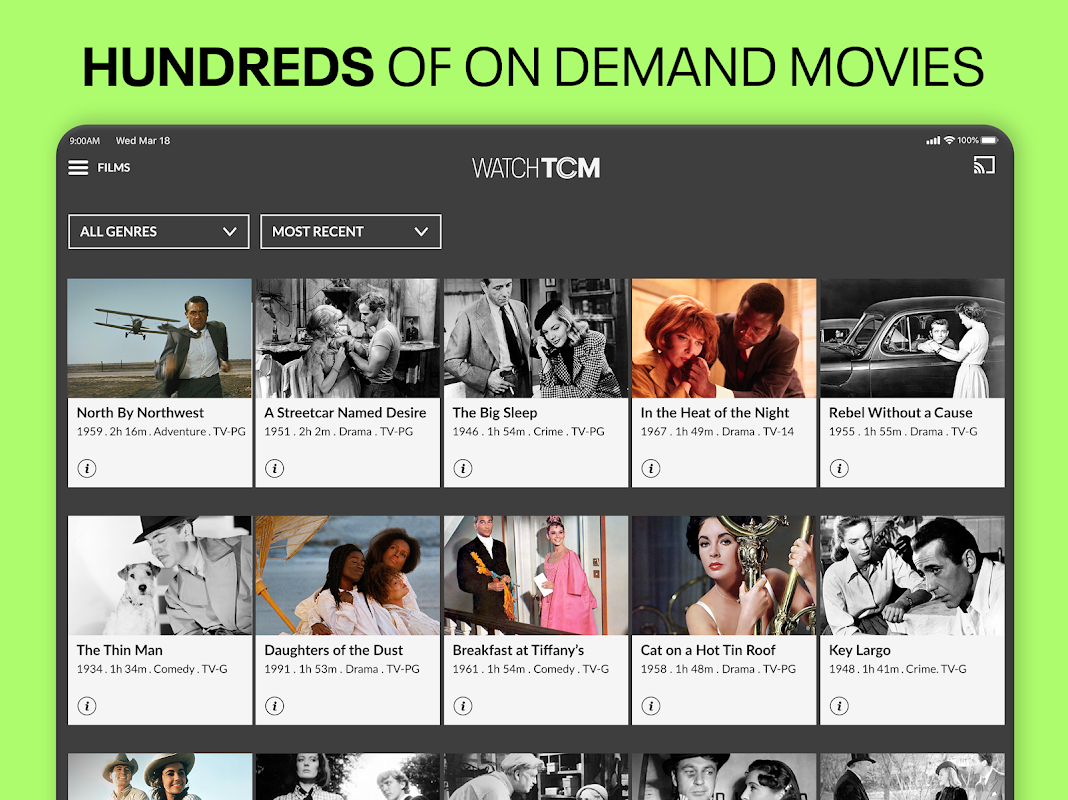Image resolution: width=1068 pixels, height=800 pixels.
Task: View info for The Thin Man
Action: coord(87,706)
